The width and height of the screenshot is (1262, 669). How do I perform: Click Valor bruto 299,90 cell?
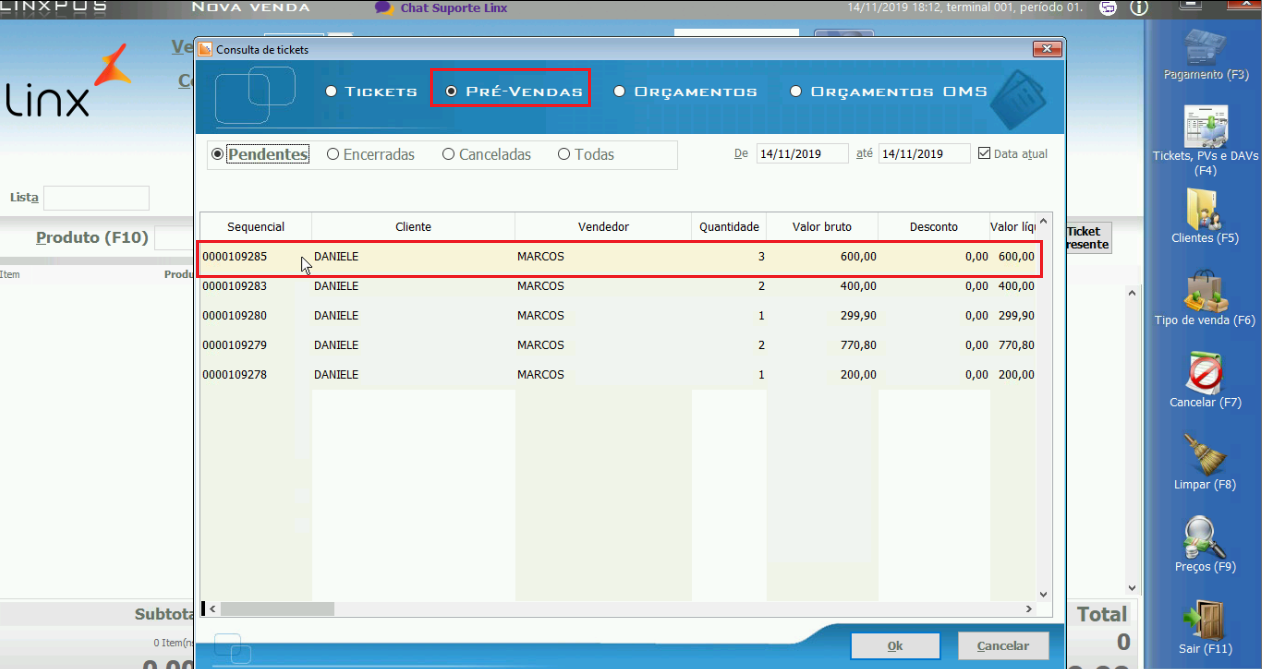(822, 316)
